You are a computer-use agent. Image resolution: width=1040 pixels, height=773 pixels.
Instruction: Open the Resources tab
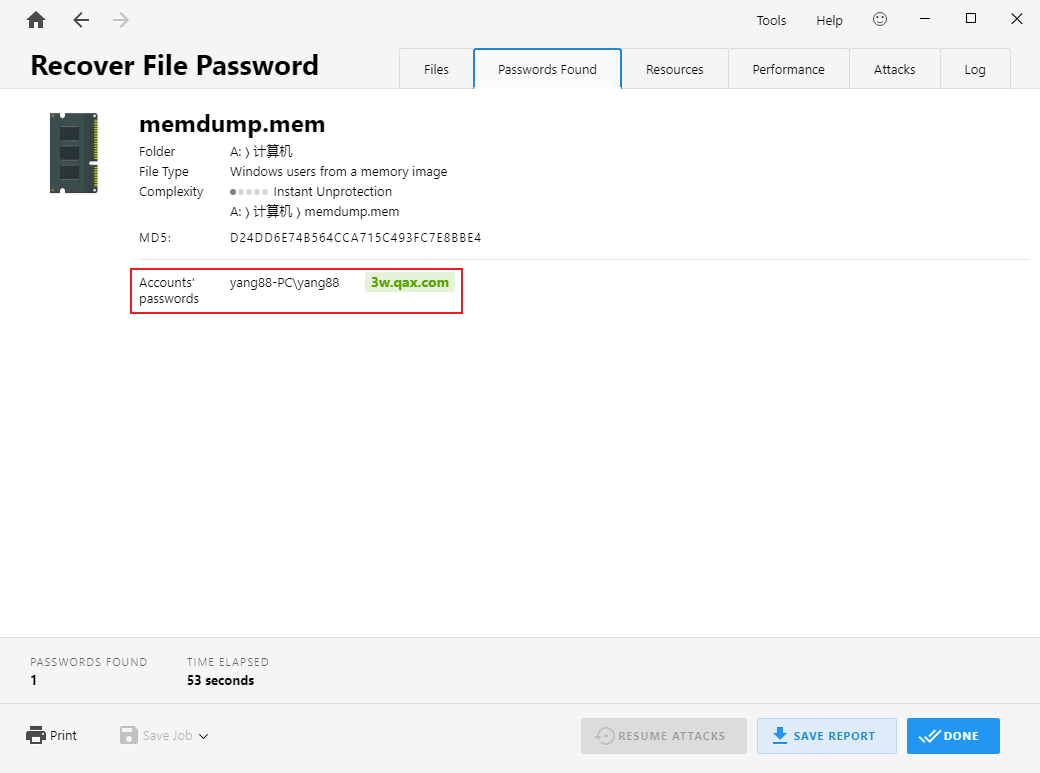(x=674, y=69)
